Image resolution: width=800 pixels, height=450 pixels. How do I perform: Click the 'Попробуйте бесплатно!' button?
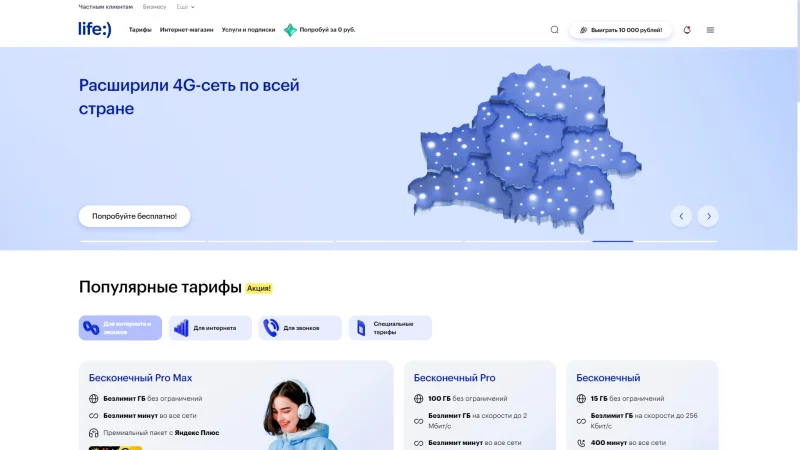pyautogui.click(x=134, y=216)
